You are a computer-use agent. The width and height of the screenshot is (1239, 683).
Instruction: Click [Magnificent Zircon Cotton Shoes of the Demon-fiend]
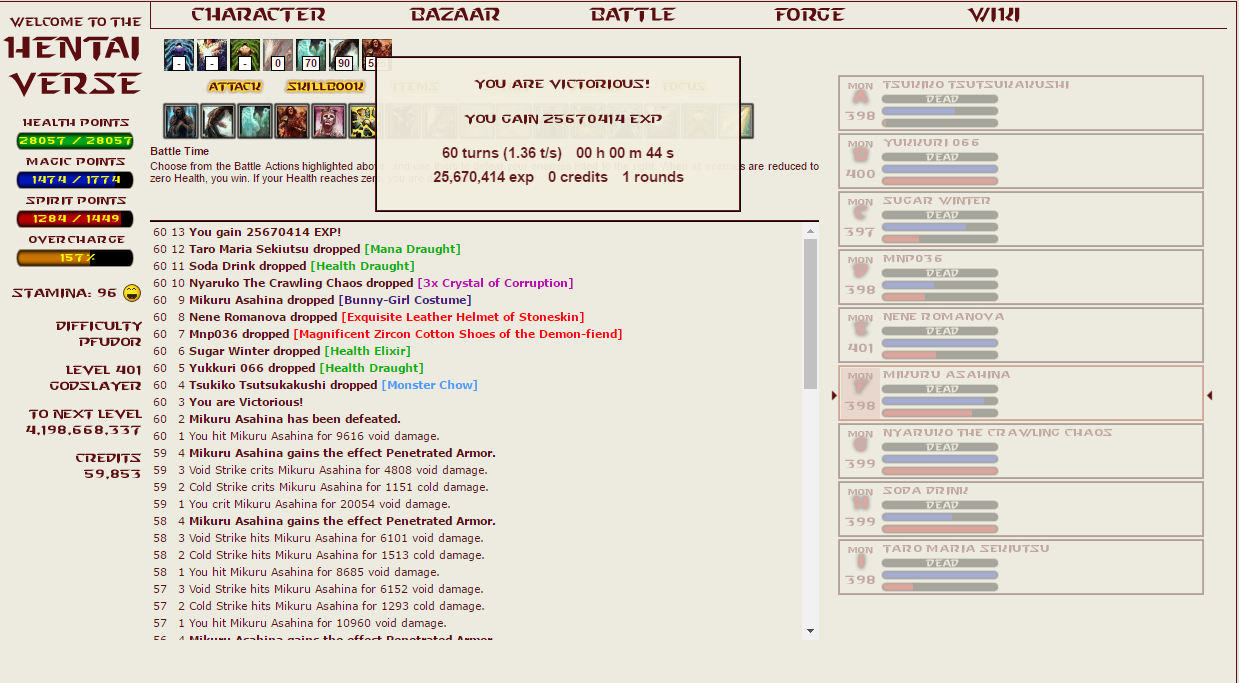pyautogui.click(x=458, y=334)
